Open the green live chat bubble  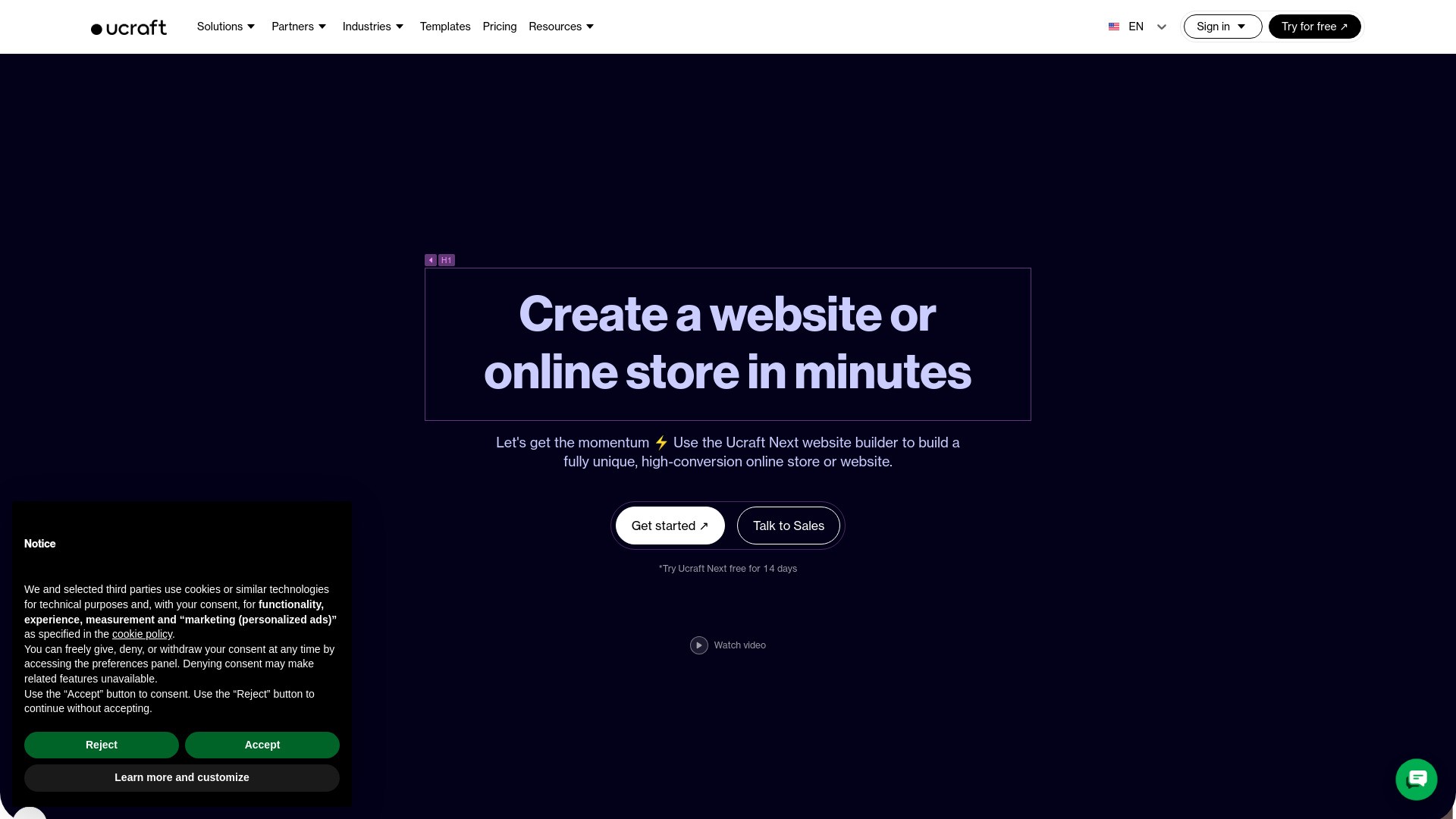[x=1416, y=780]
